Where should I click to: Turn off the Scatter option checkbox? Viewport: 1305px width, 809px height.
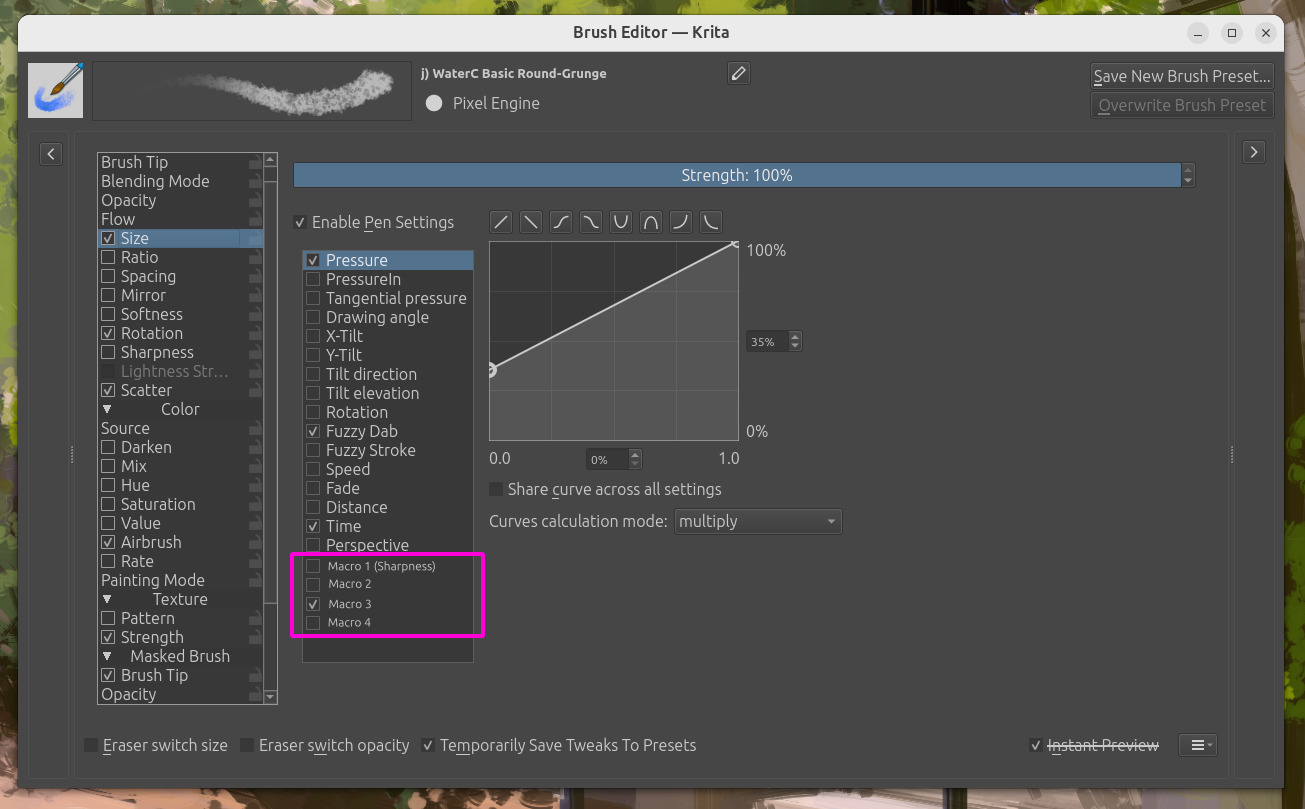pyautogui.click(x=108, y=390)
